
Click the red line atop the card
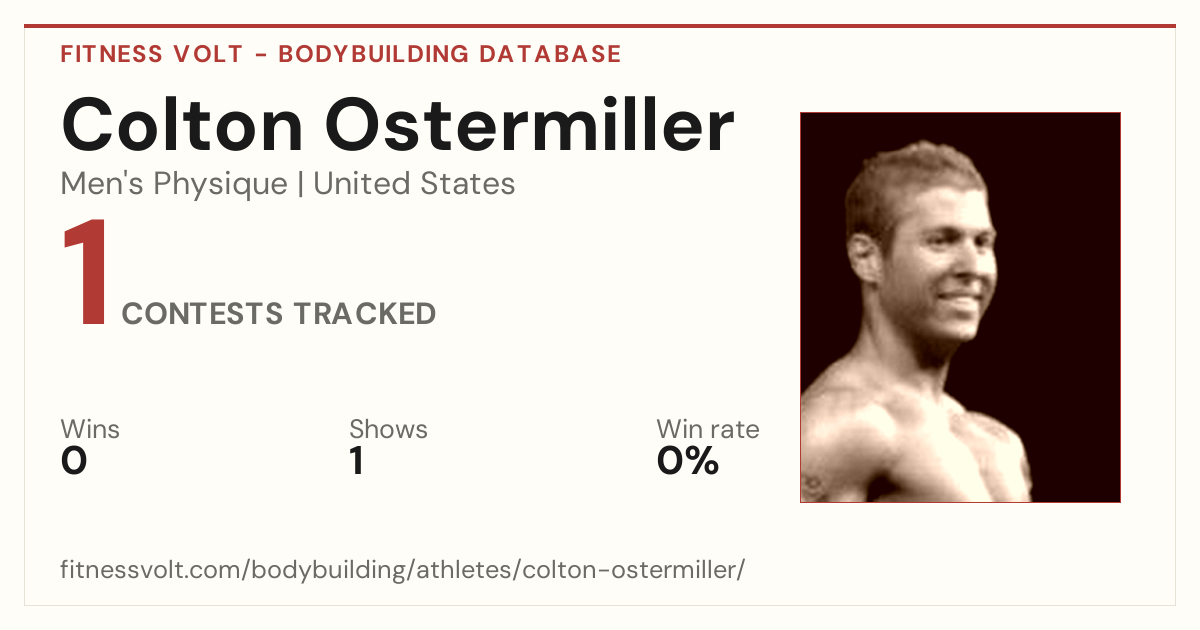(x=600, y=26)
